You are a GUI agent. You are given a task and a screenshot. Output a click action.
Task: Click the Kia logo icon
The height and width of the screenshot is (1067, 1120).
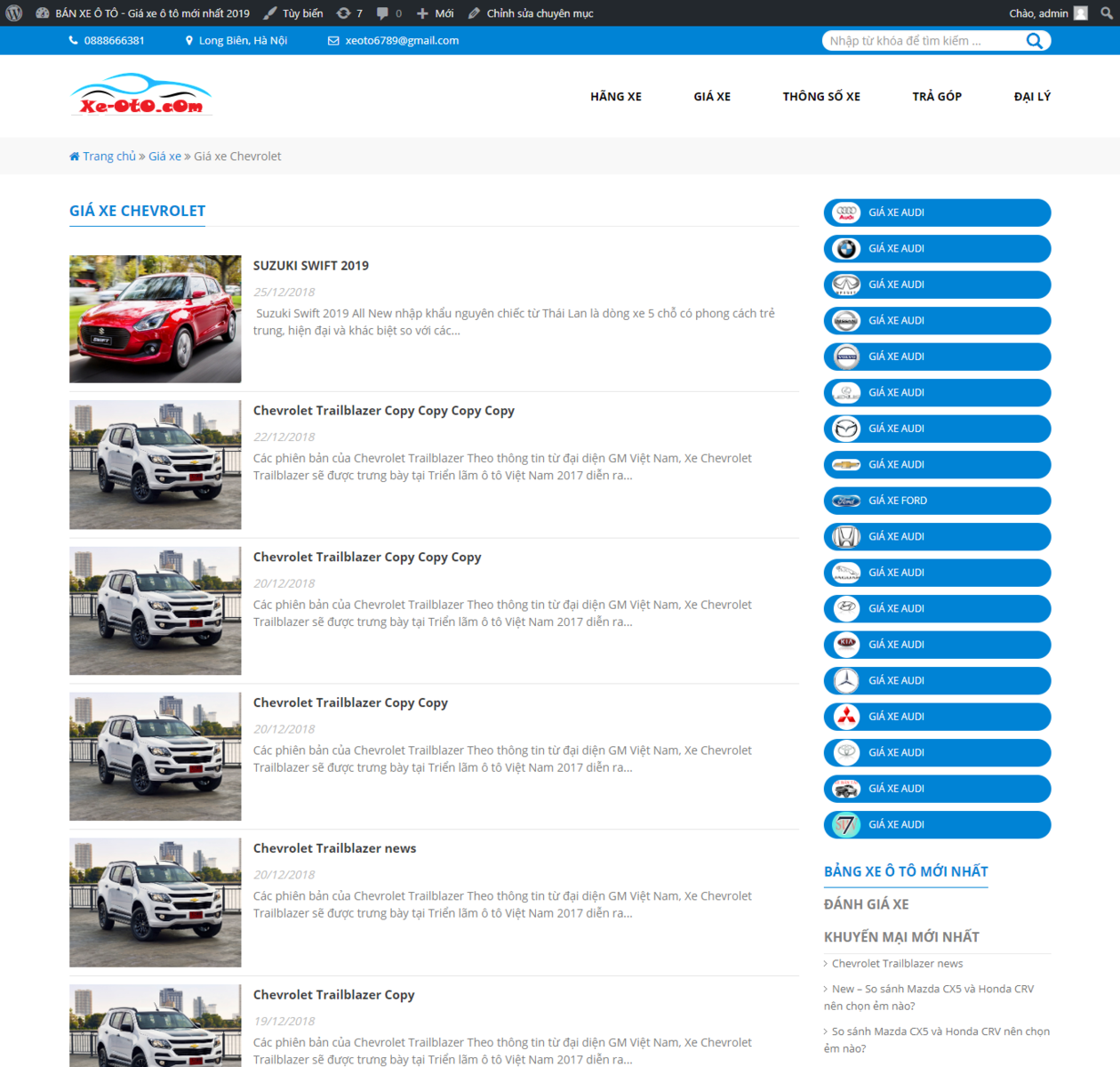pos(846,645)
